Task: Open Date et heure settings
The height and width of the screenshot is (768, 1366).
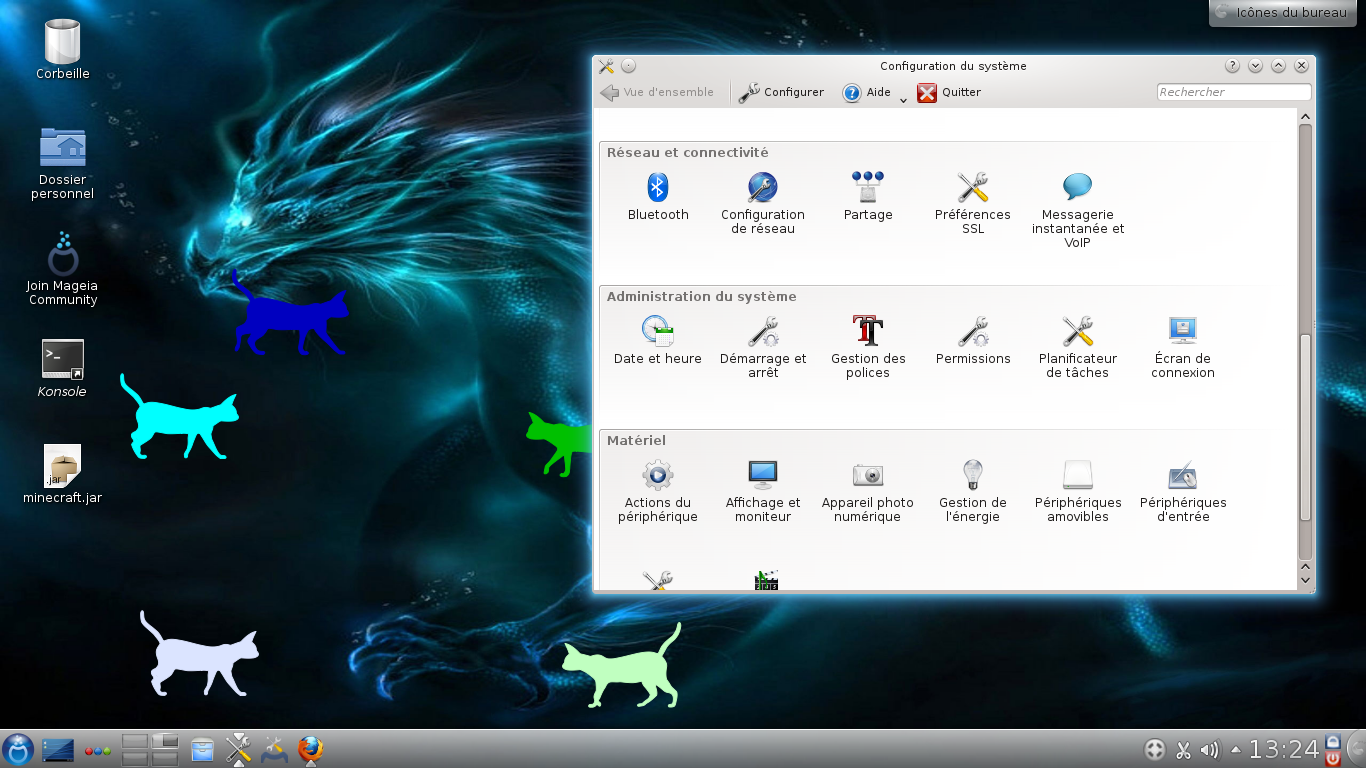Action: (658, 341)
